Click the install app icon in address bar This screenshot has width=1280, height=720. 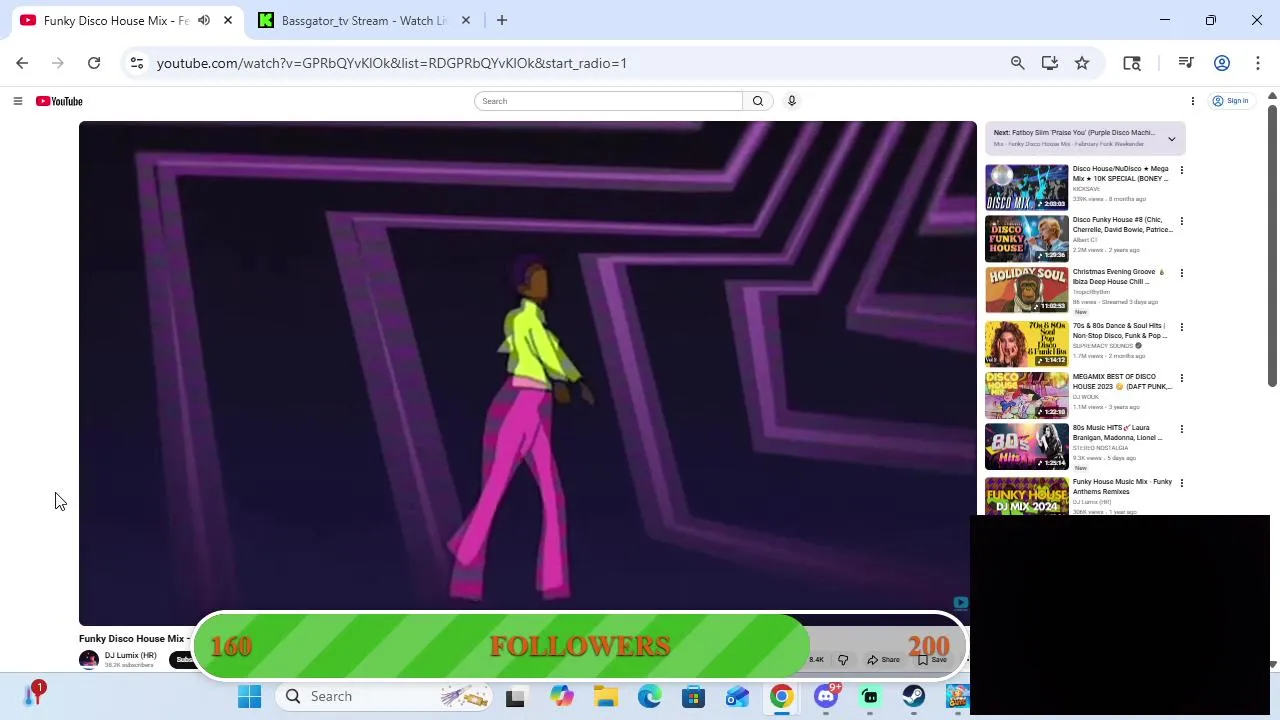(x=1049, y=63)
